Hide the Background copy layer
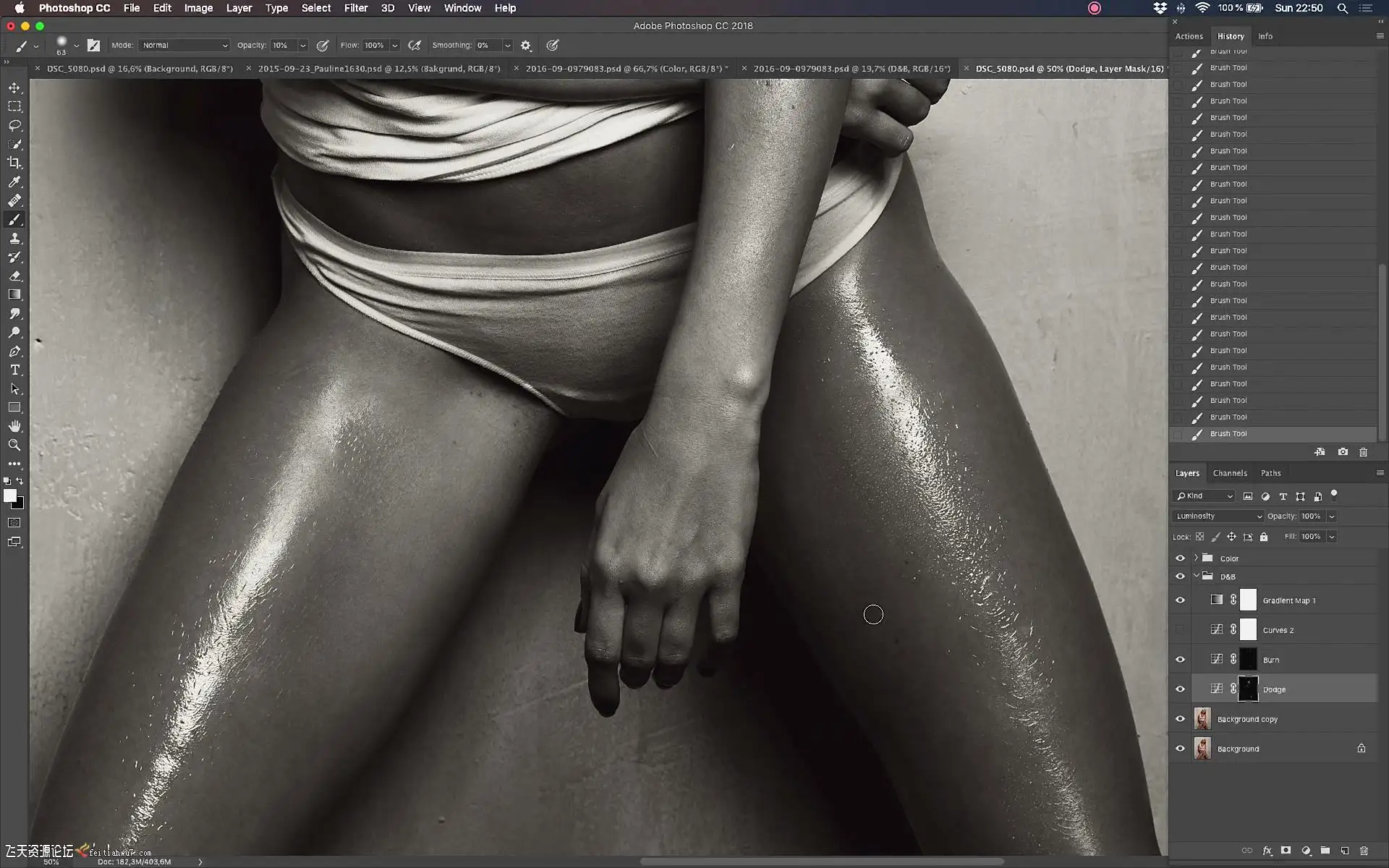Screen dimensions: 1389x868 tap(1180, 719)
